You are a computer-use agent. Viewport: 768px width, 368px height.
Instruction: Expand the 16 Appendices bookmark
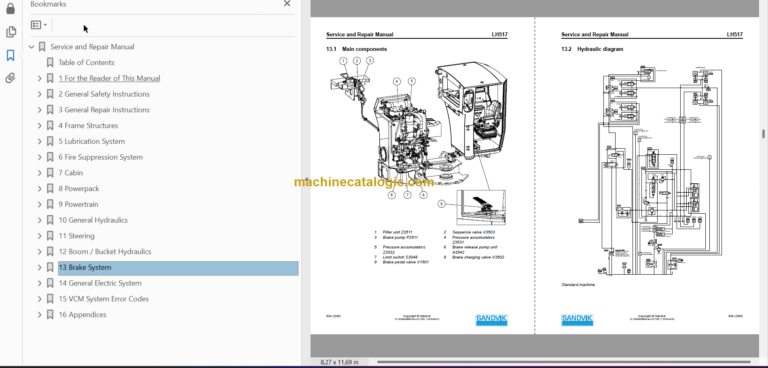(x=40, y=315)
